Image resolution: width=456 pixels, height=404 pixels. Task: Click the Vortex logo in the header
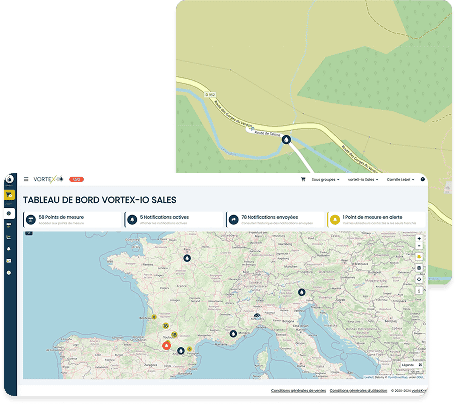48,179
